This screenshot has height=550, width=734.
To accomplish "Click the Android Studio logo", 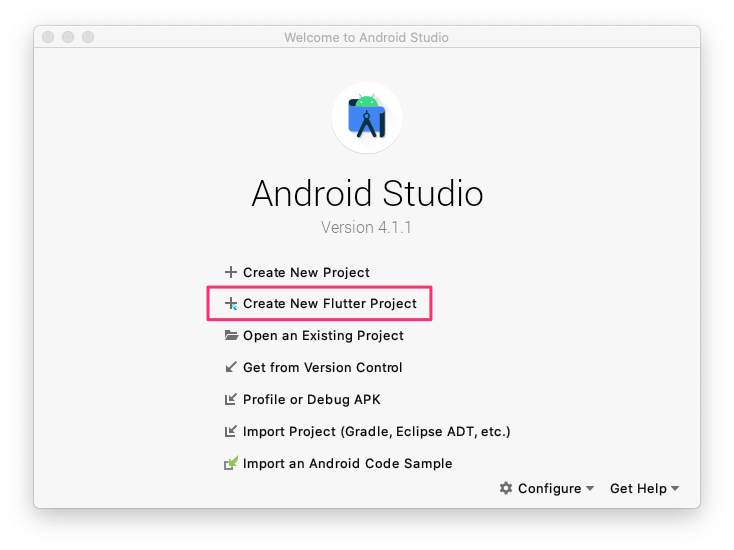I will 367,117.
